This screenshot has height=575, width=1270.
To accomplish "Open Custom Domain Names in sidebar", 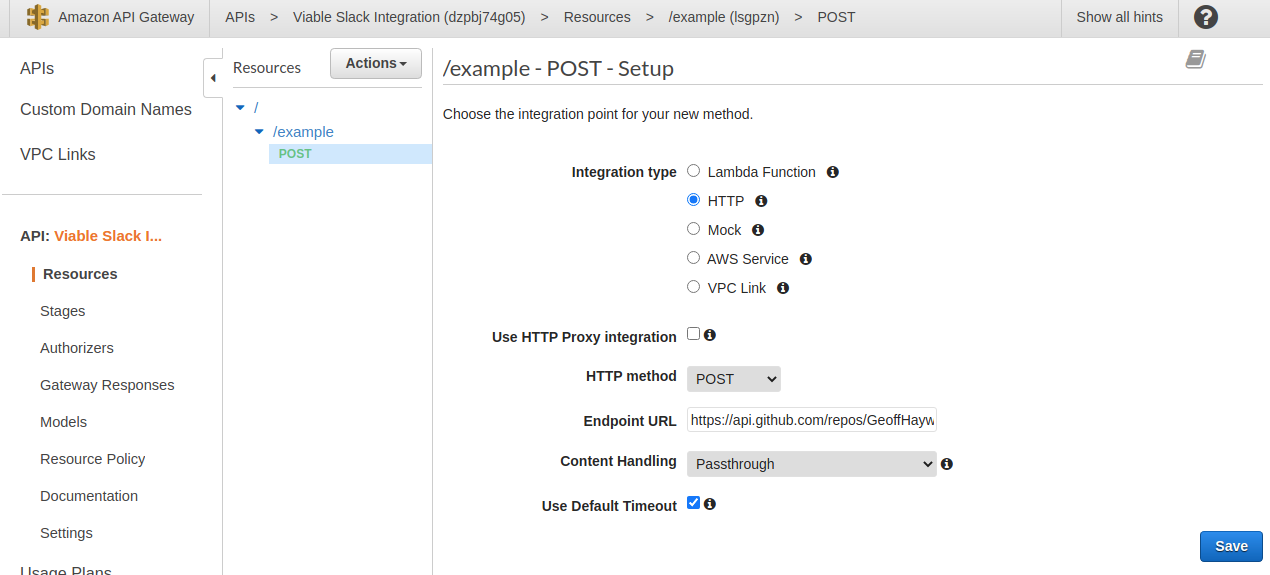I will tap(106, 110).
